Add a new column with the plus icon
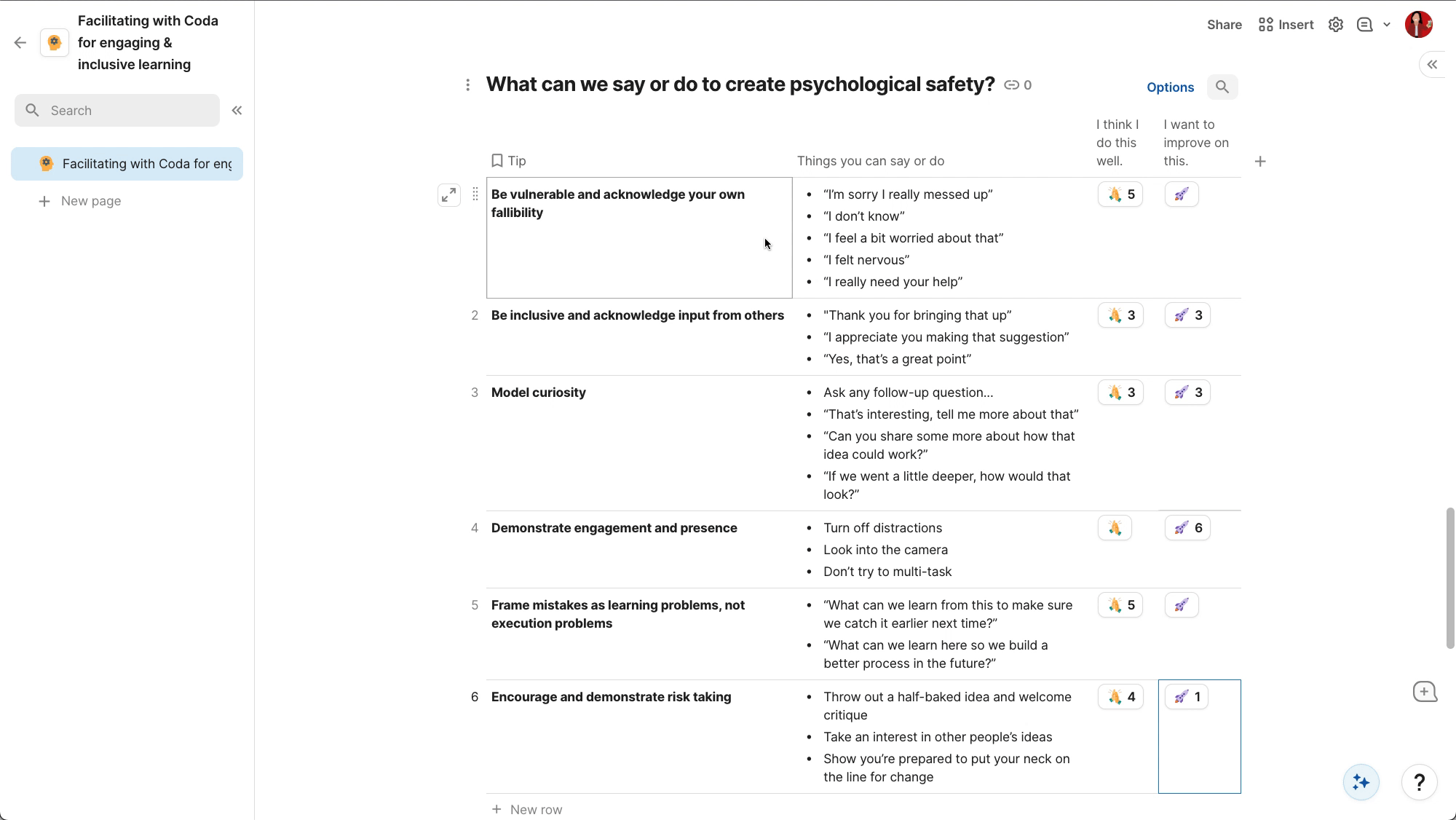This screenshot has width=1456, height=820. [x=1260, y=161]
